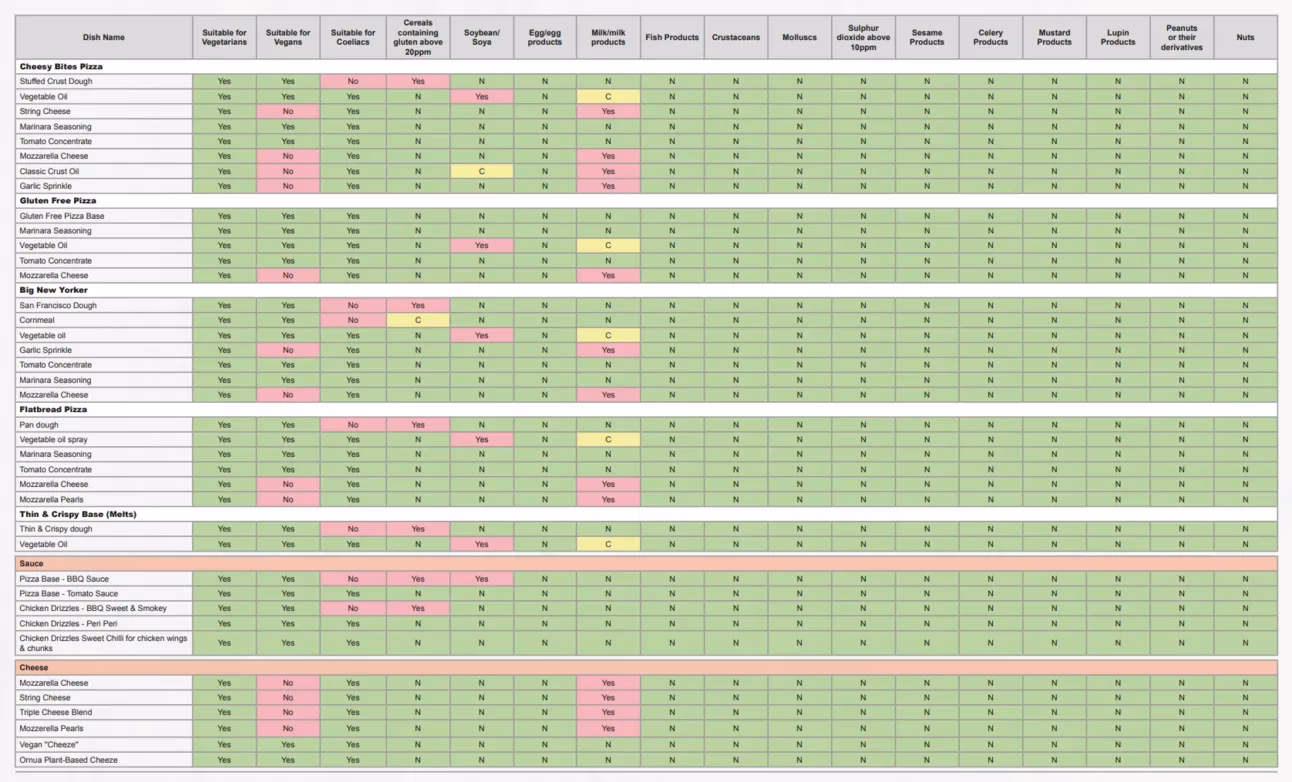Click the 'Soybean/Soya' column header
The height and width of the screenshot is (782, 1292).
[481, 37]
